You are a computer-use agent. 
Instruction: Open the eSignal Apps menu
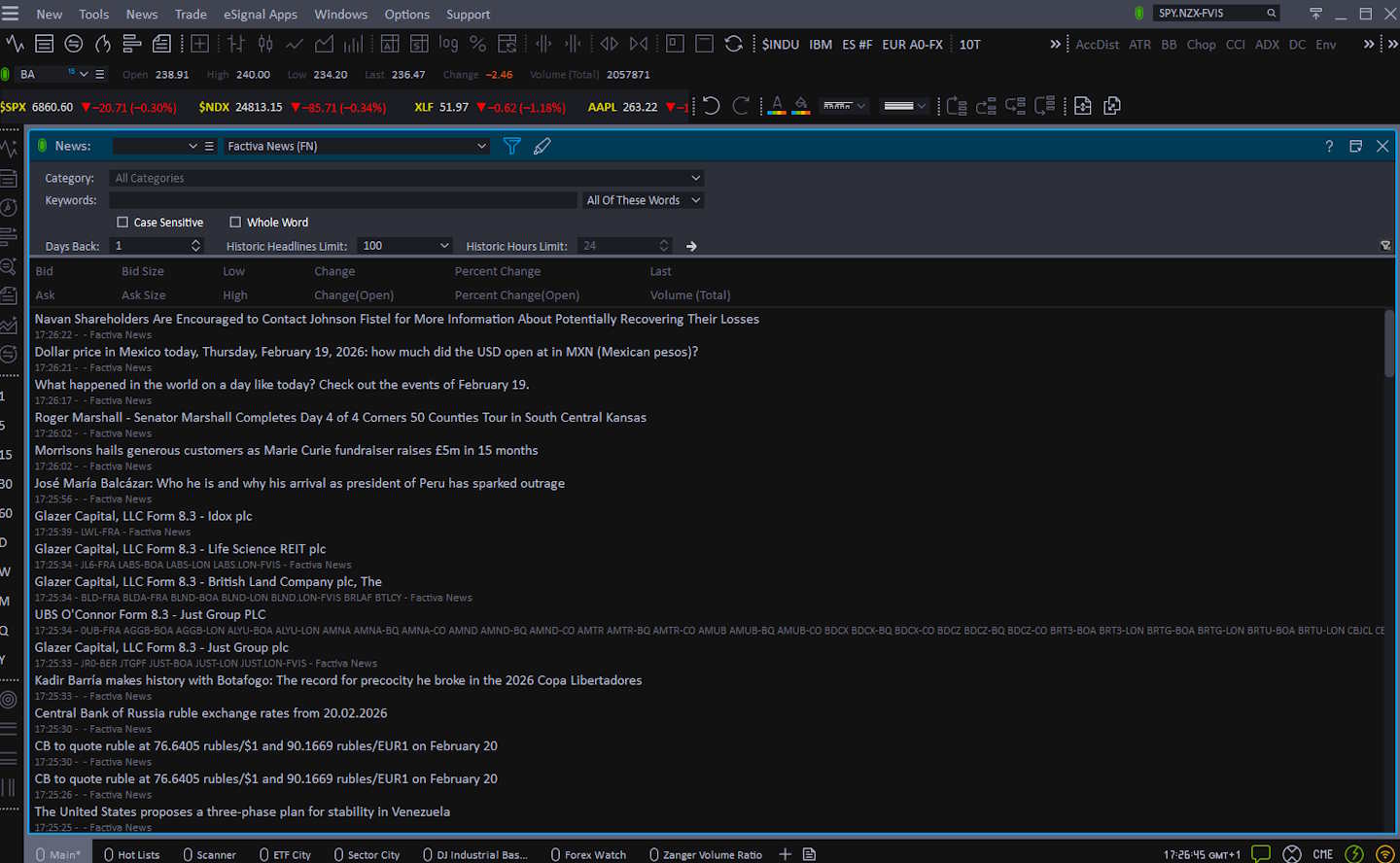(x=261, y=15)
